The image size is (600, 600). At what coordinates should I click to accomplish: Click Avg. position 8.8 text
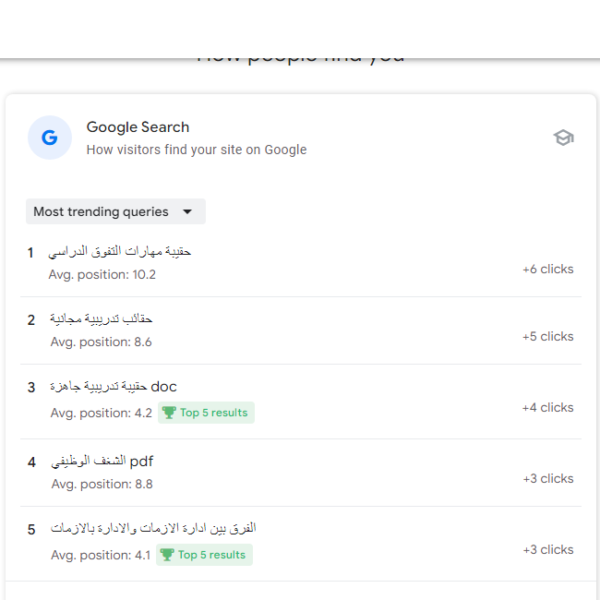click(102, 484)
